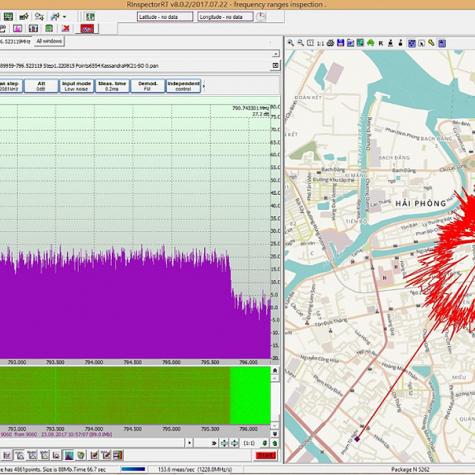Click the Independent control button

pyautogui.click(x=183, y=86)
